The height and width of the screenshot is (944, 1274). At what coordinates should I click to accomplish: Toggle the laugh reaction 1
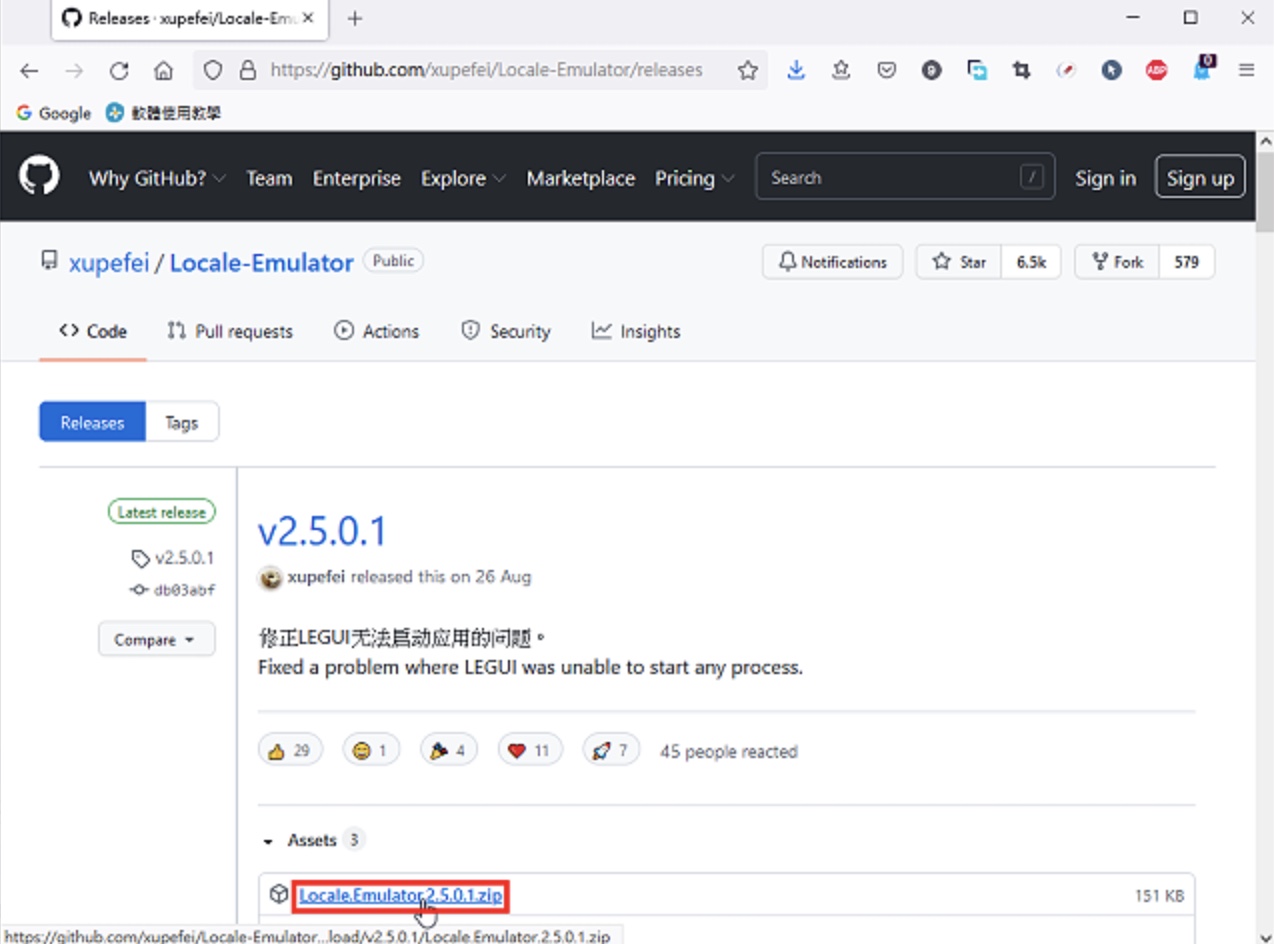pyautogui.click(x=371, y=750)
